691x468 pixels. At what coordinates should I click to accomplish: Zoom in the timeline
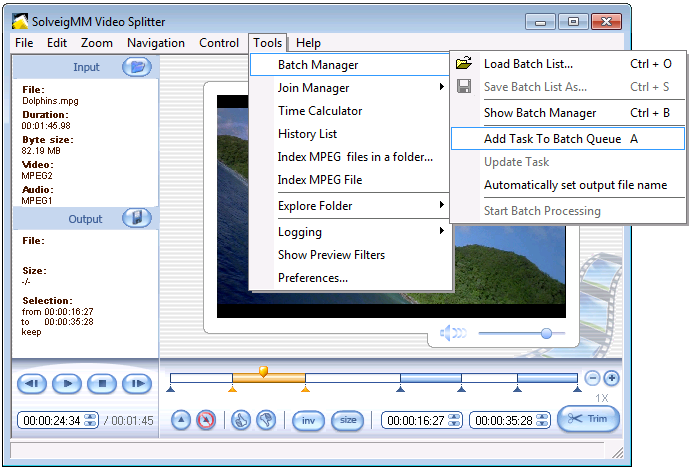point(611,378)
